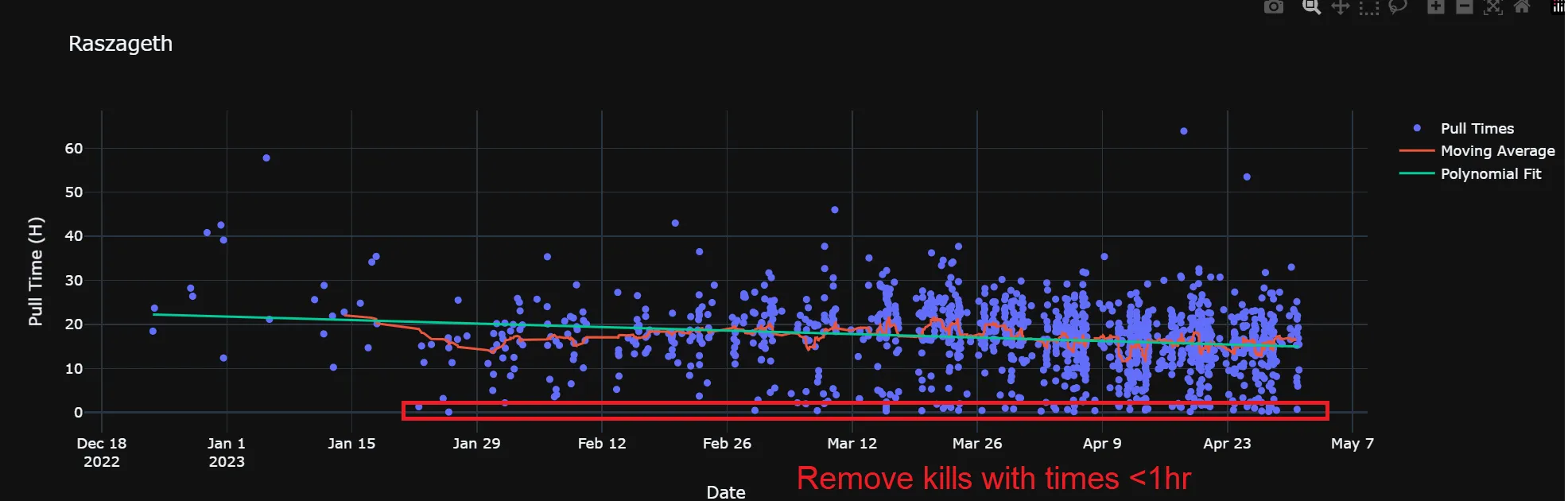Open the Plotly logo icon
This screenshot has width=1568, height=501.
(x=1558, y=7)
